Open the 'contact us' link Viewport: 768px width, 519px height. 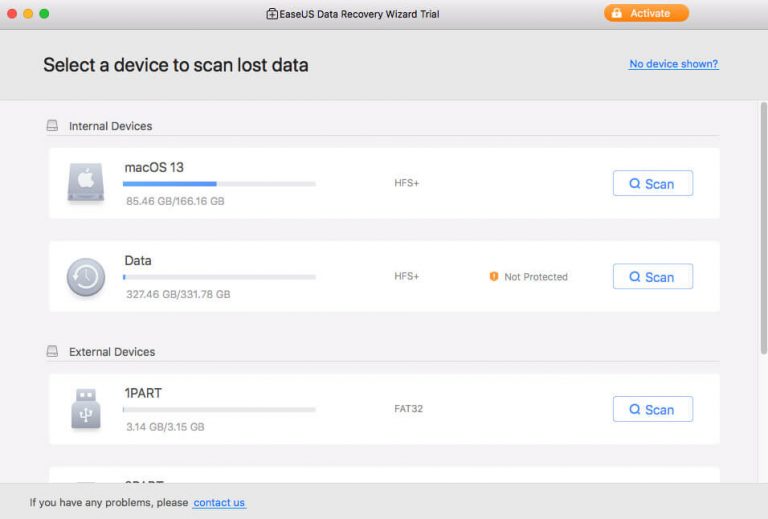(x=219, y=502)
